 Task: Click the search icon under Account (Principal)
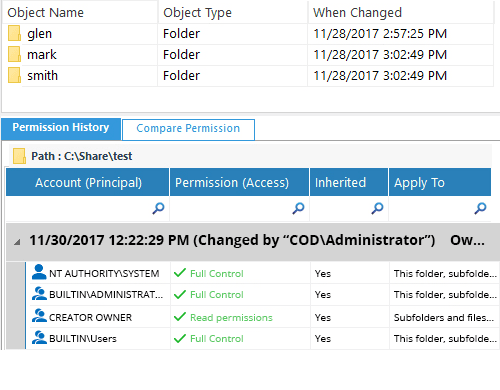(x=158, y=208)
